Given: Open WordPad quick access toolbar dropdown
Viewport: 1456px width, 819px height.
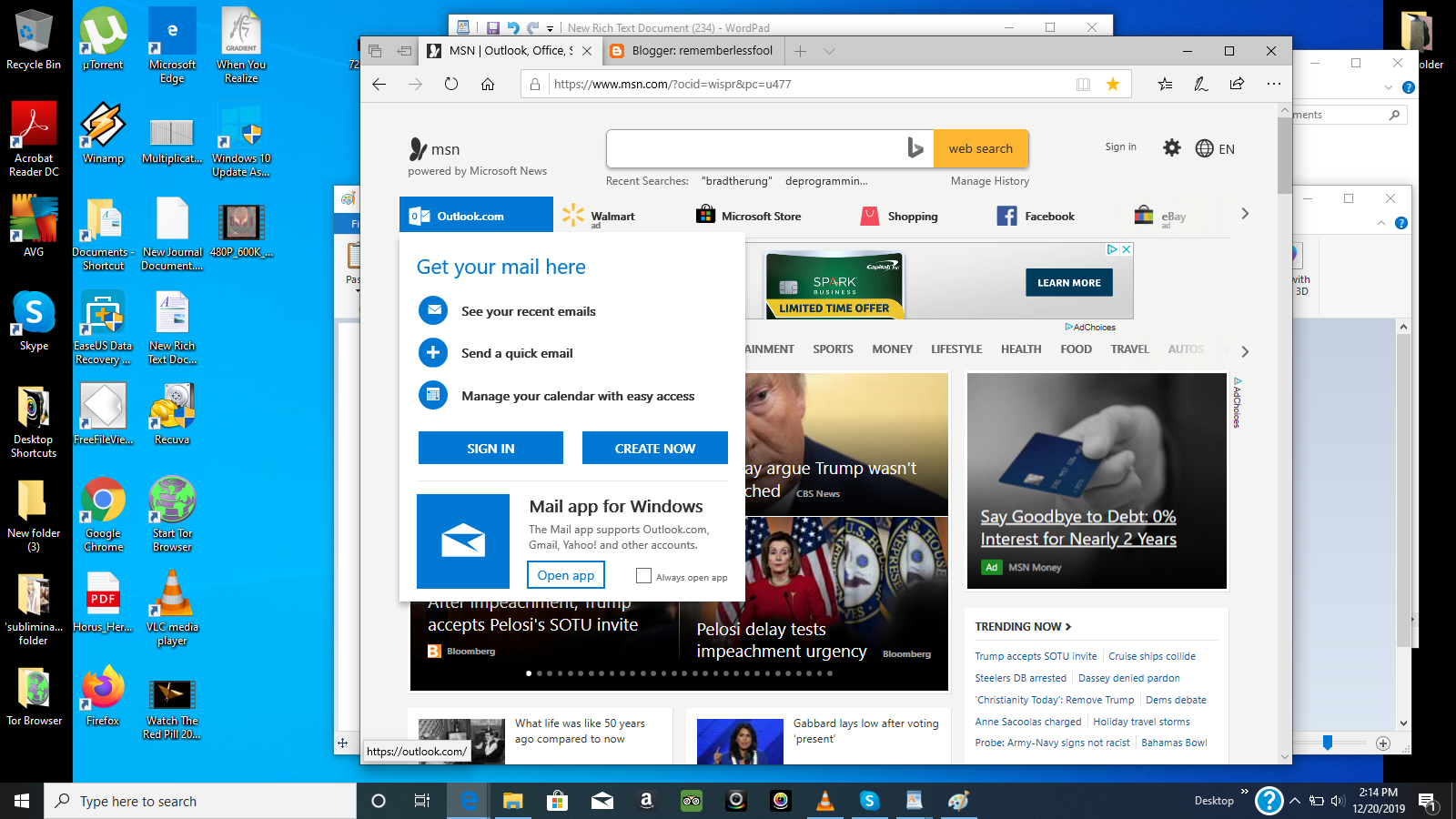Looking at the screenshot, I should coord(550,28).
